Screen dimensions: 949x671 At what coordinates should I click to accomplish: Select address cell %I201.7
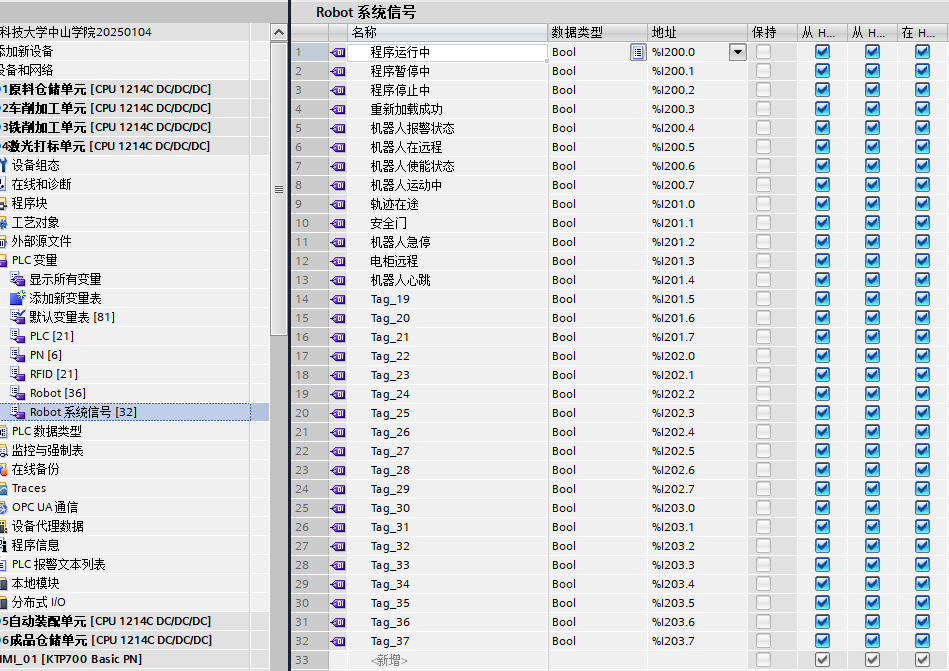pyautogui.click(x=697, y=337)
